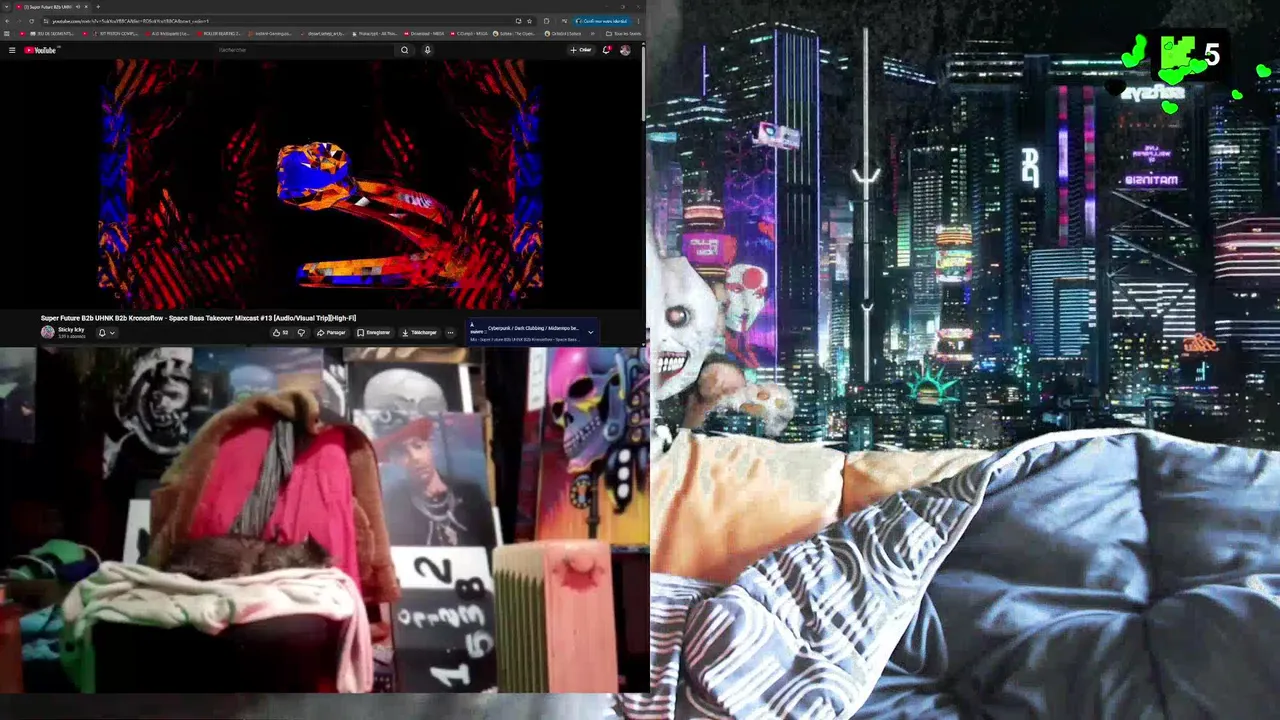The image size is (1280, 720).
Task: Click the video title Super Future B2b UHNK
Action: pyautogui.click(x=198, y=318)
